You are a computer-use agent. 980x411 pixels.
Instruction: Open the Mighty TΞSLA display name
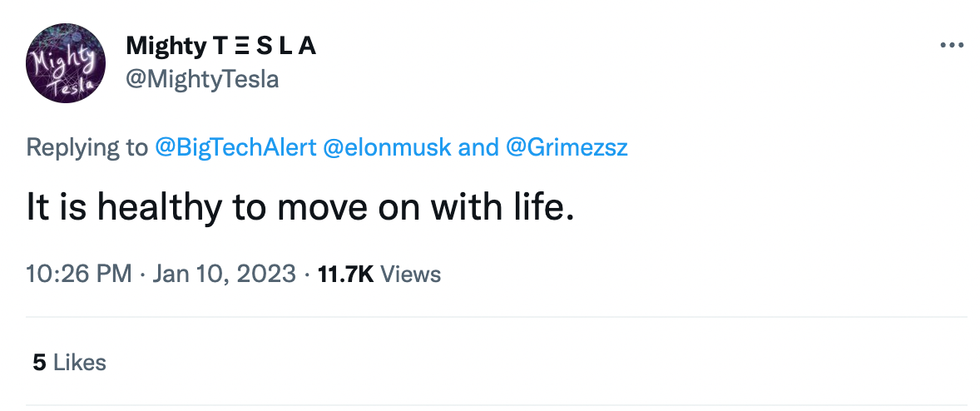pyautogui.click(x=221, y=46)
